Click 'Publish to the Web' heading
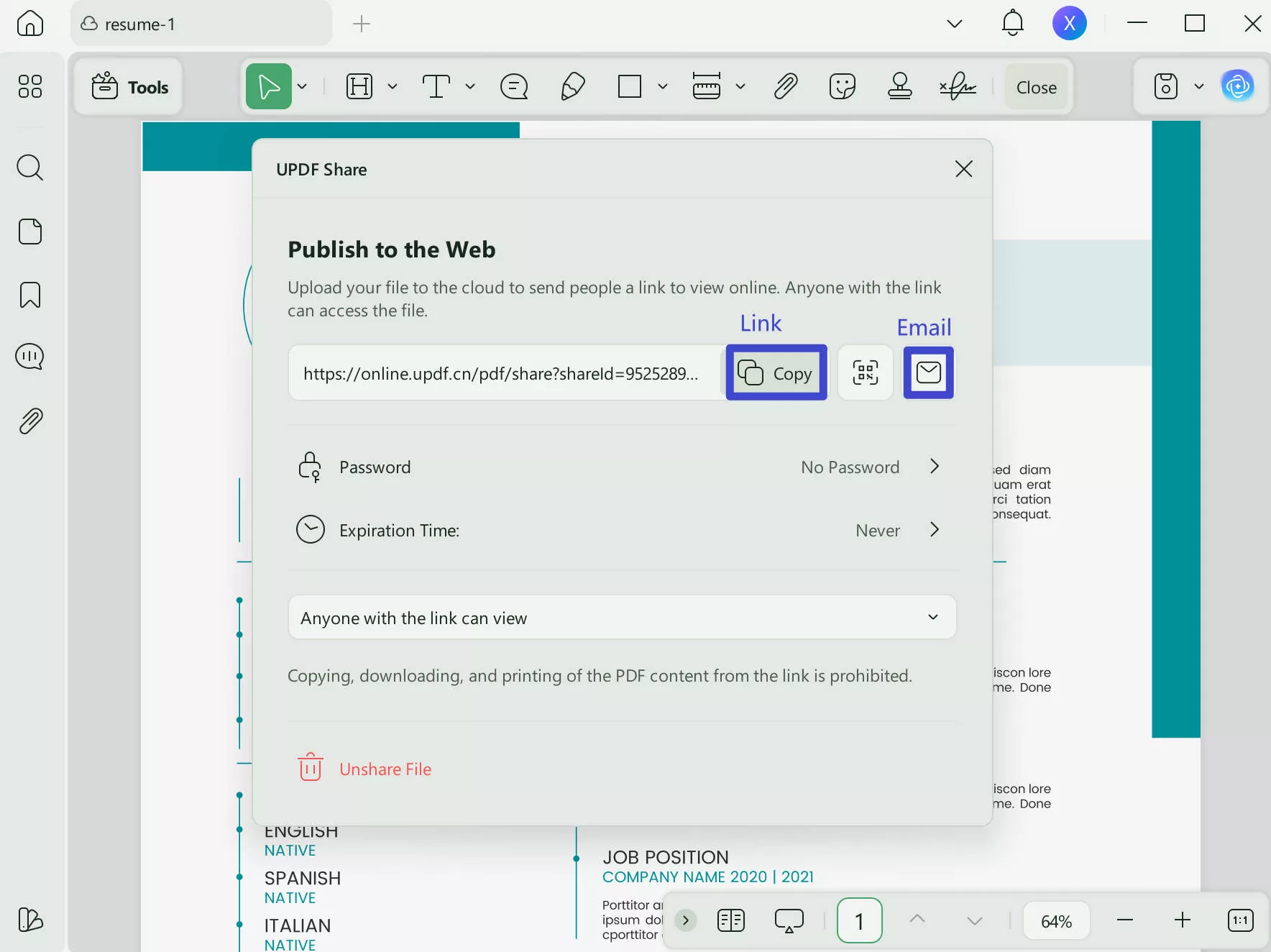 click(x=392, y=250)
